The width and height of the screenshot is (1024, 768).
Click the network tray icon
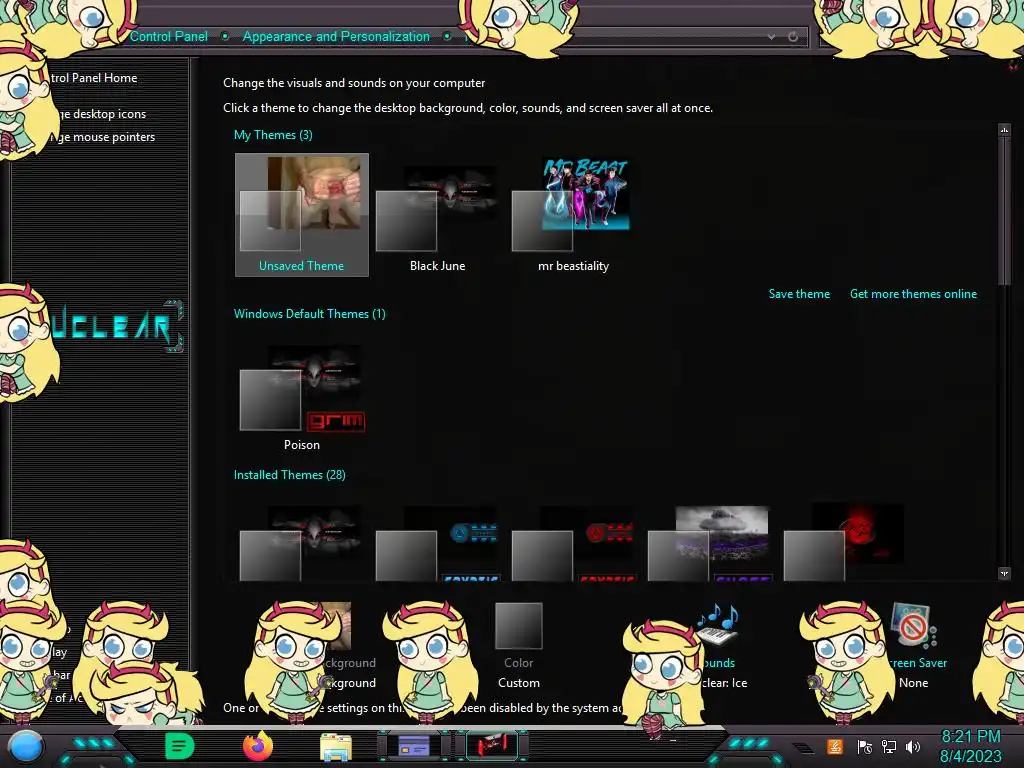889,746
